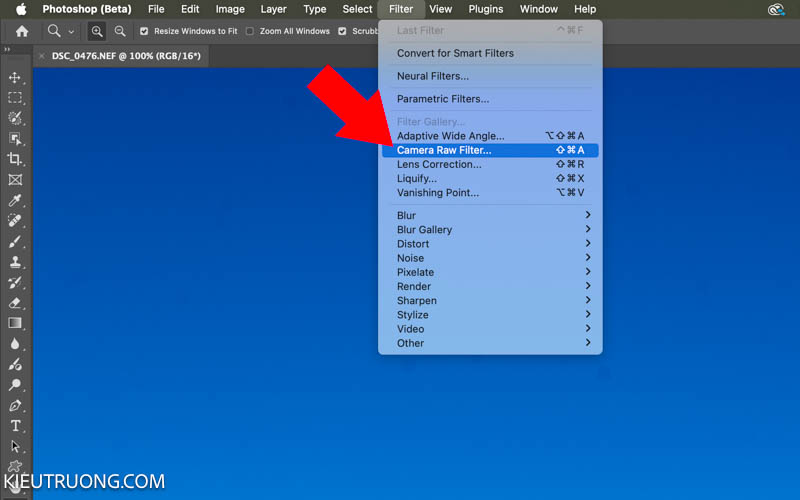Open the Zoom tool preset dropdown
This screenshot has width=800, height=500.
coord(71,32)
